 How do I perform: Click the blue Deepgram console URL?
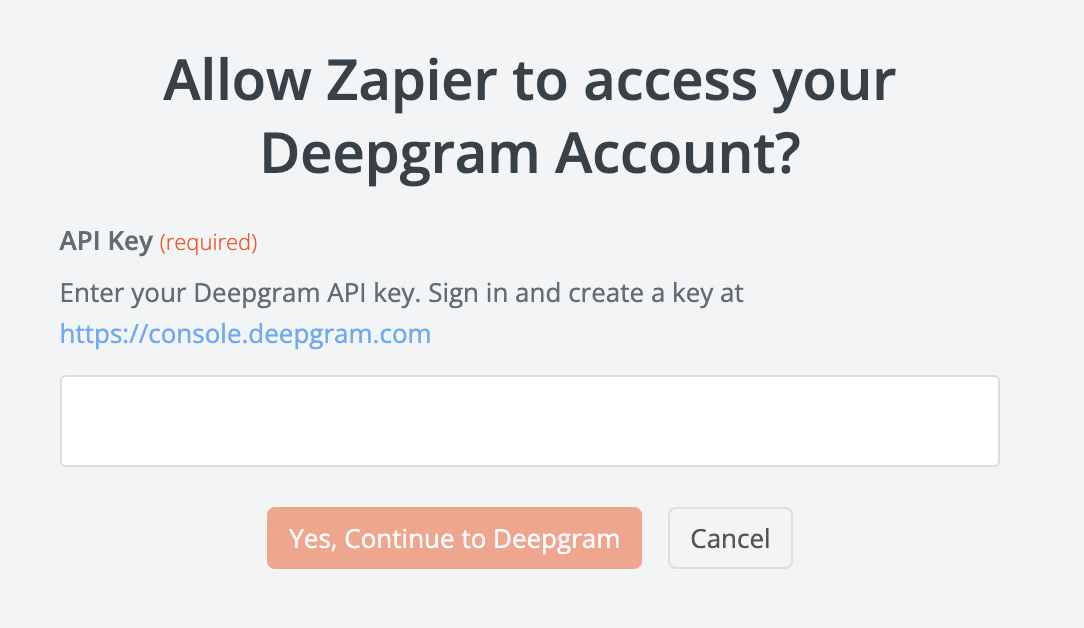[x=245, y=334]
